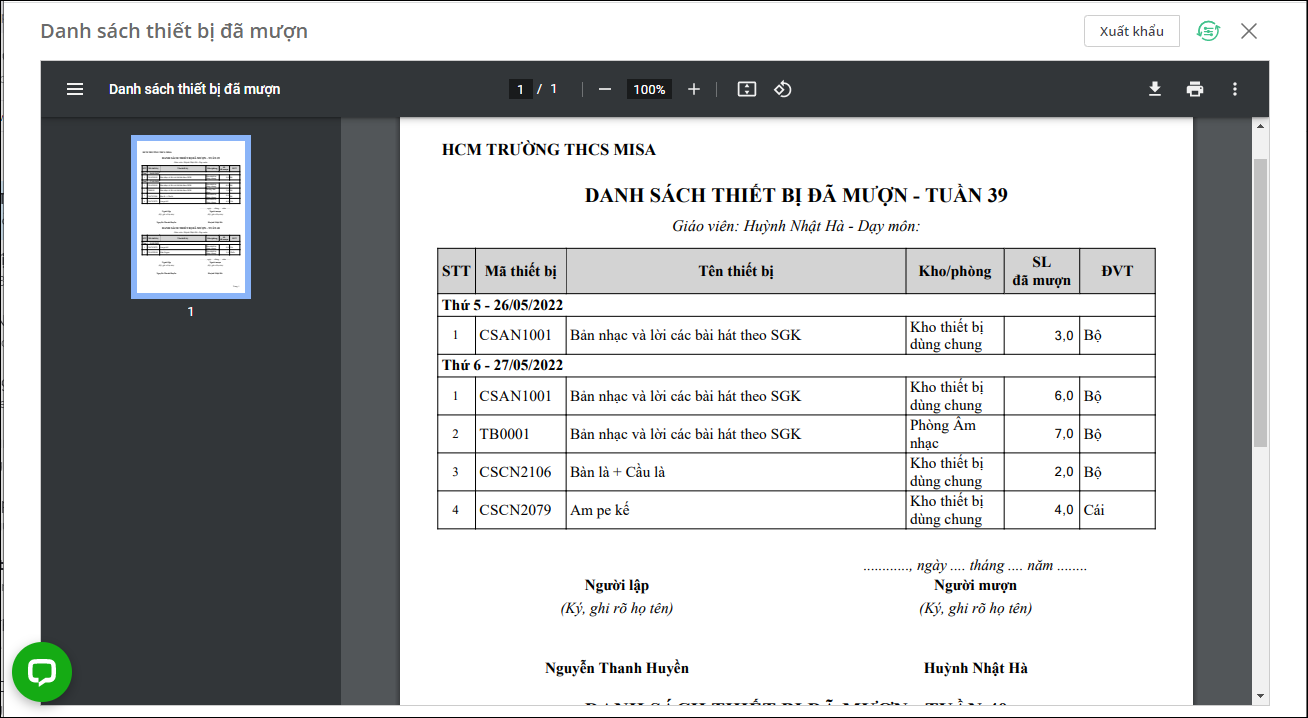
Task: Zoom out with the minus icon
Action: [604, 89]
